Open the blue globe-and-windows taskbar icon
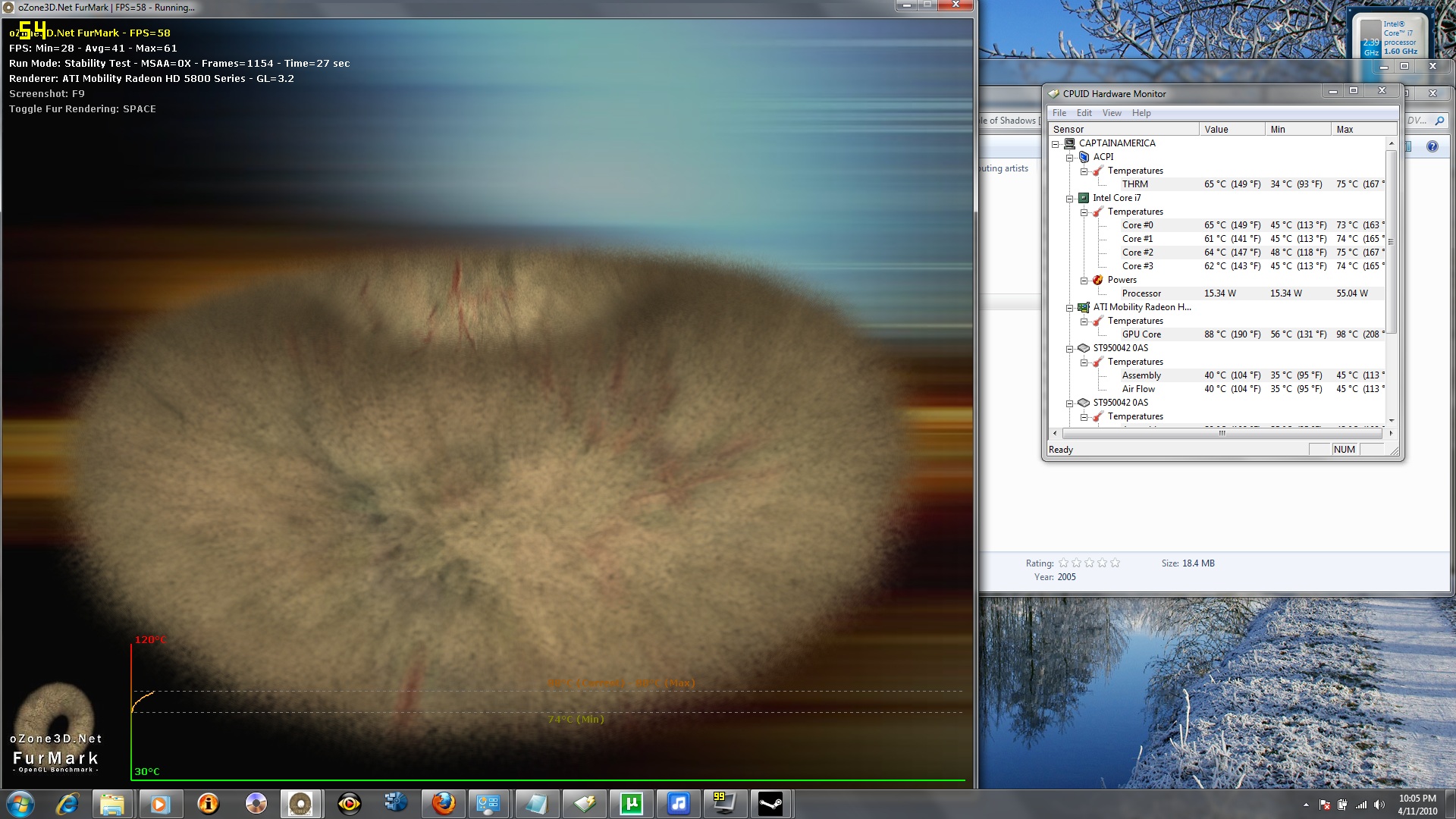This screenshot has width=1456, height=819. tap(396, 804)
